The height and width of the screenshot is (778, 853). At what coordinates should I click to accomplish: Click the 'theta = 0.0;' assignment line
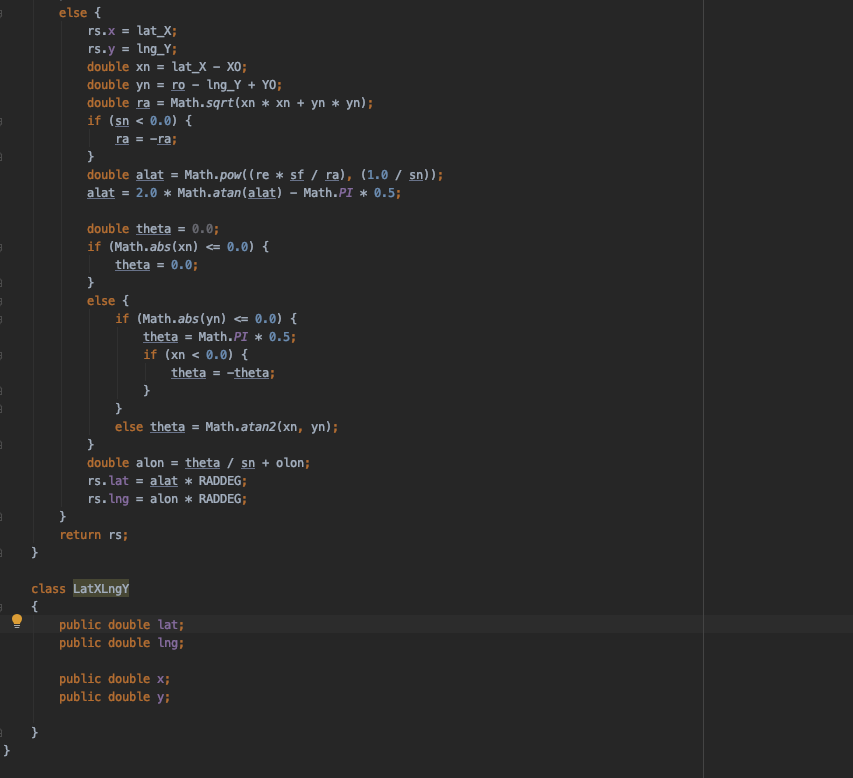[157, 264]
